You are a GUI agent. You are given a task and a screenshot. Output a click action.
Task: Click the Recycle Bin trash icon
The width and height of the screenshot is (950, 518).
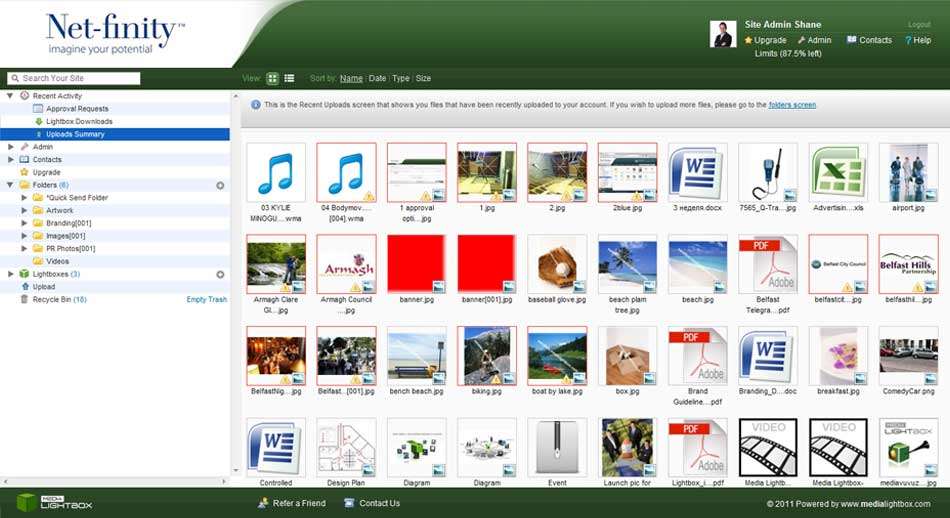[24, 299]
